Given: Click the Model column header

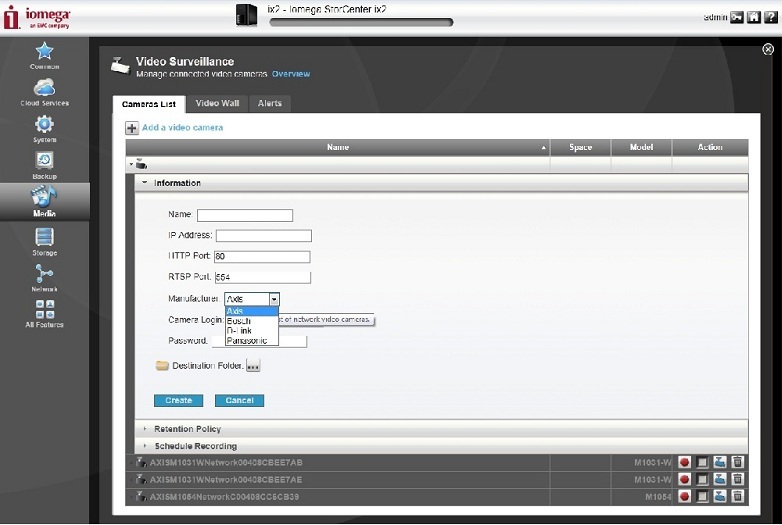Looking at the screenshot, I should click(x=641, y=147).
